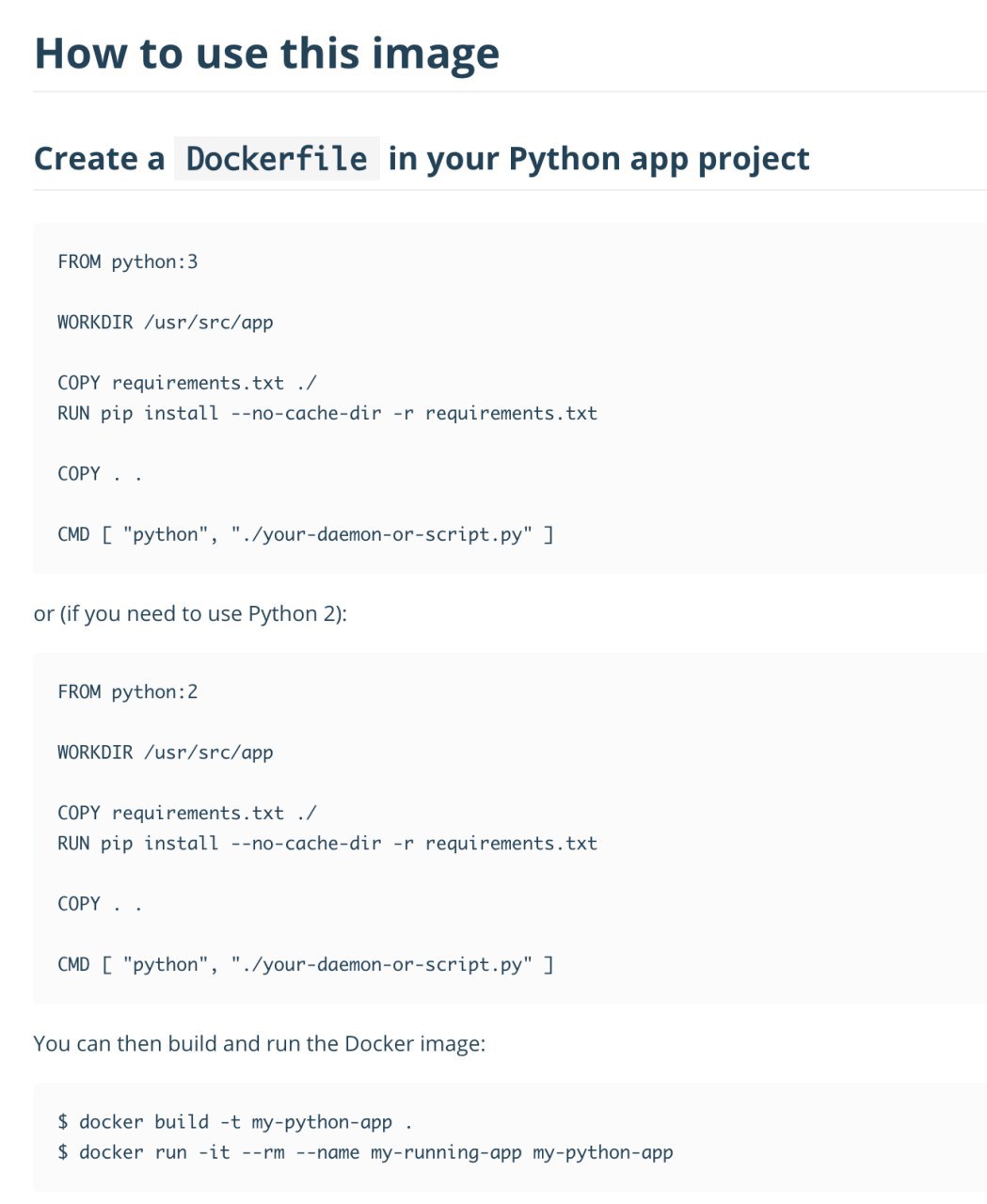Image resolution: width=987 pixels, height=1204 pixels.
Task: Click the "or (if you need to use Python 2)" text
Action: [x=190, y=613]
